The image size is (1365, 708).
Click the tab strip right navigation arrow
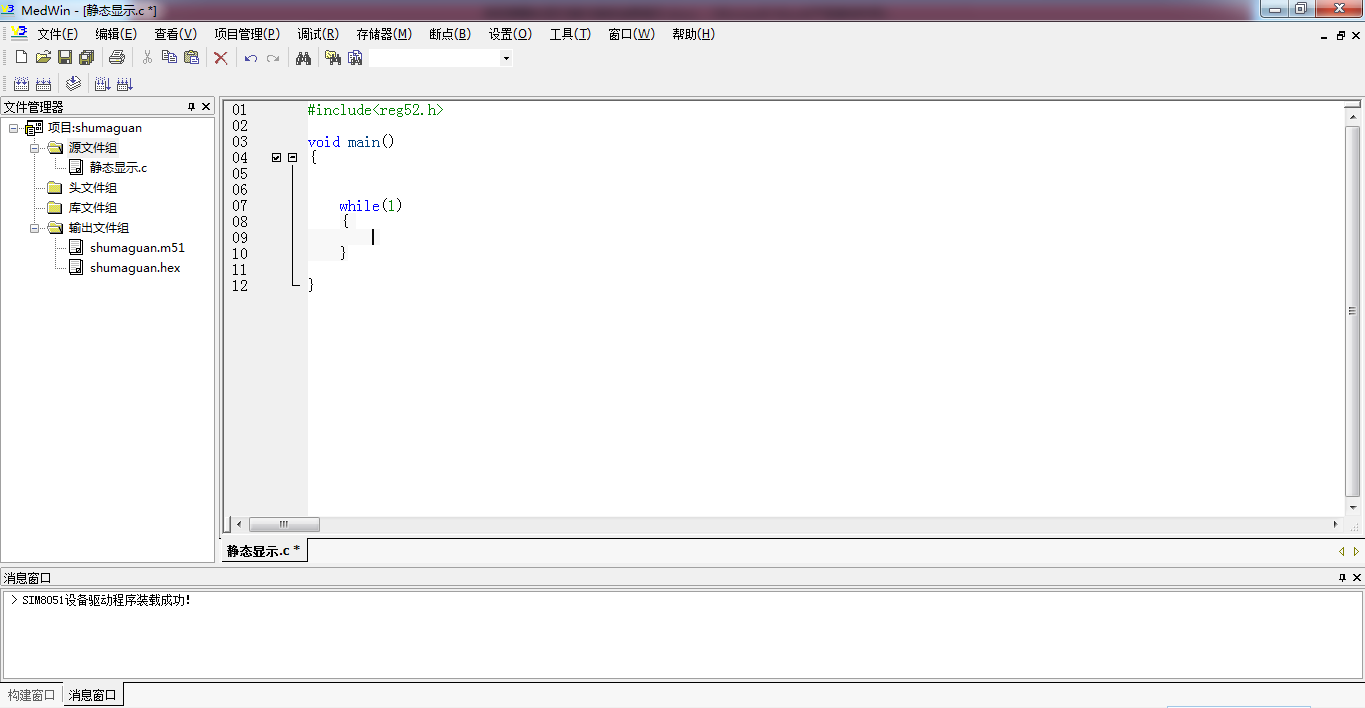tap(1356, 551)
